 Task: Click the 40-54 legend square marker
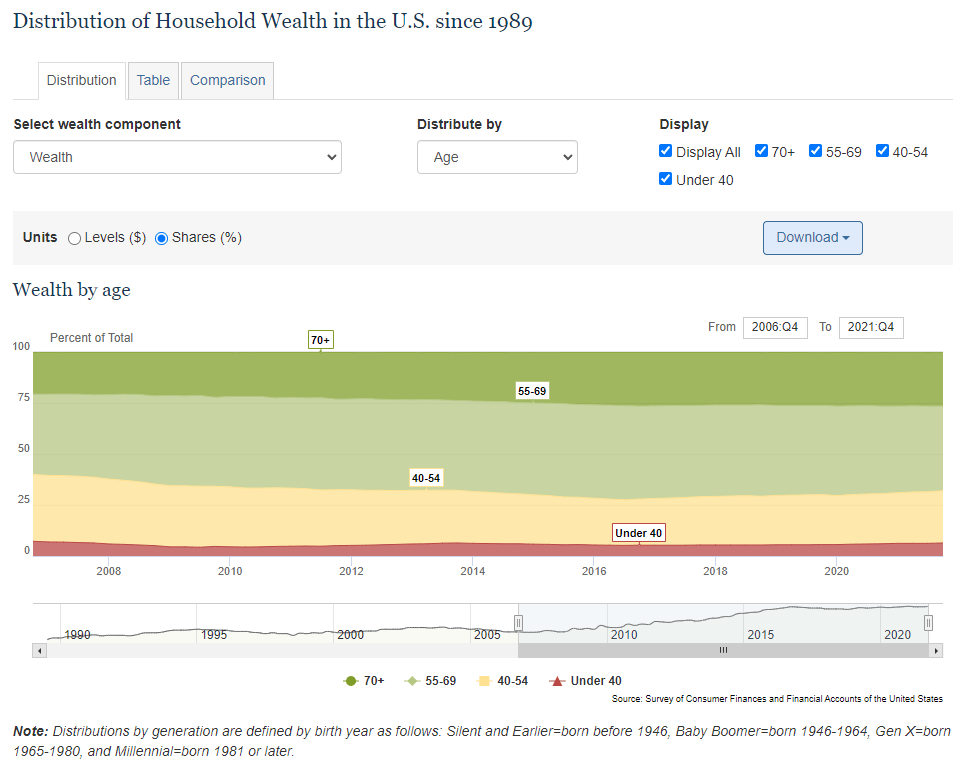point(485,681)
